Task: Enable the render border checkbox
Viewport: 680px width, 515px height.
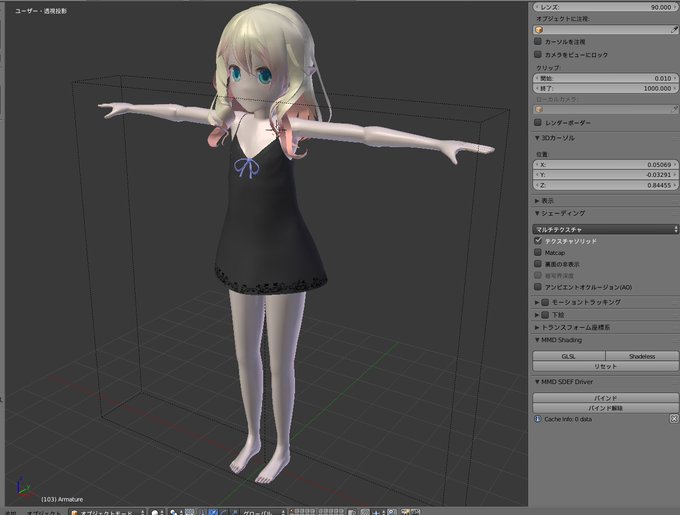Action: click(x=538, y=122)
